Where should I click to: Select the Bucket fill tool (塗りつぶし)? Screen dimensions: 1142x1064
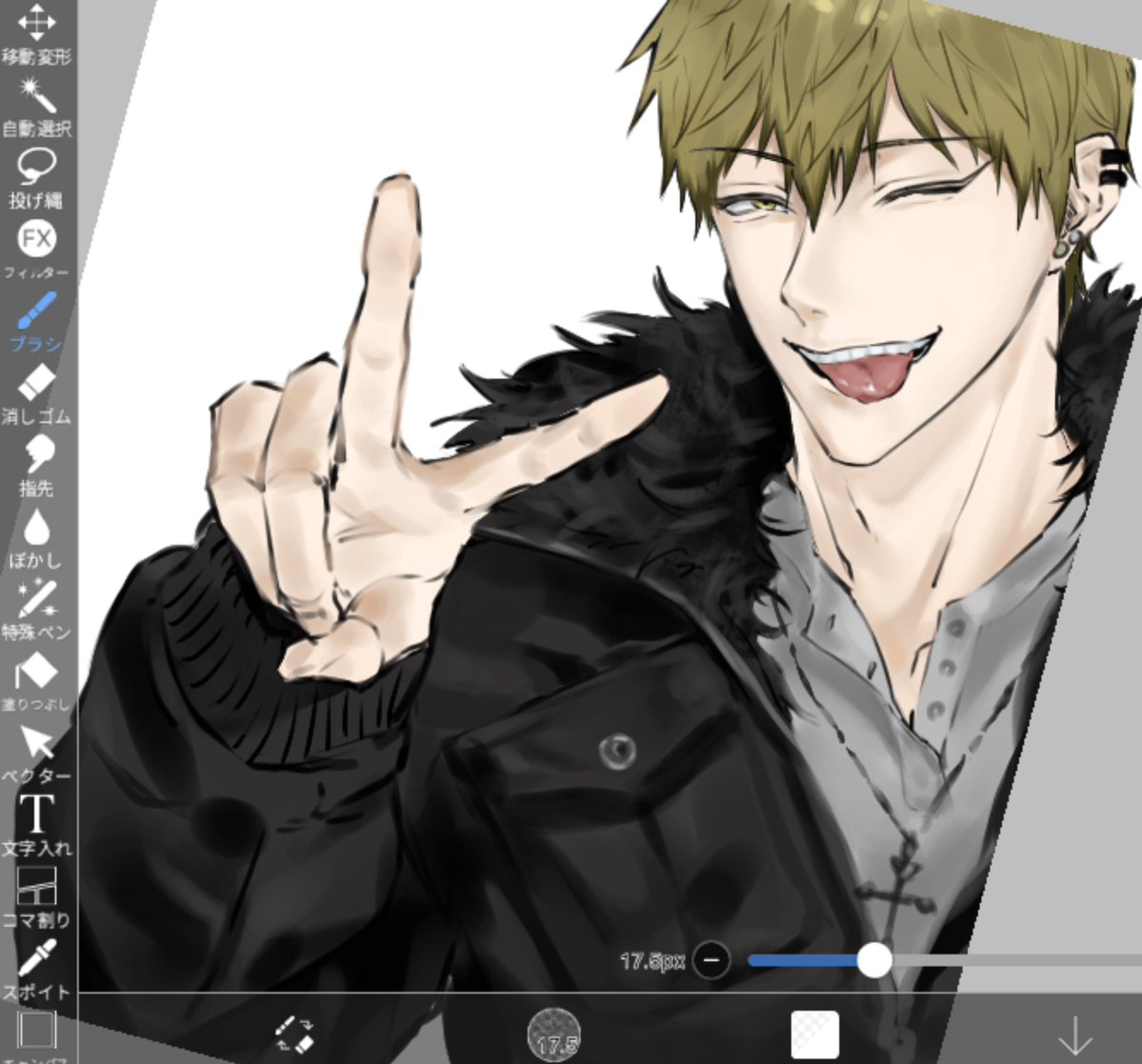36,682
